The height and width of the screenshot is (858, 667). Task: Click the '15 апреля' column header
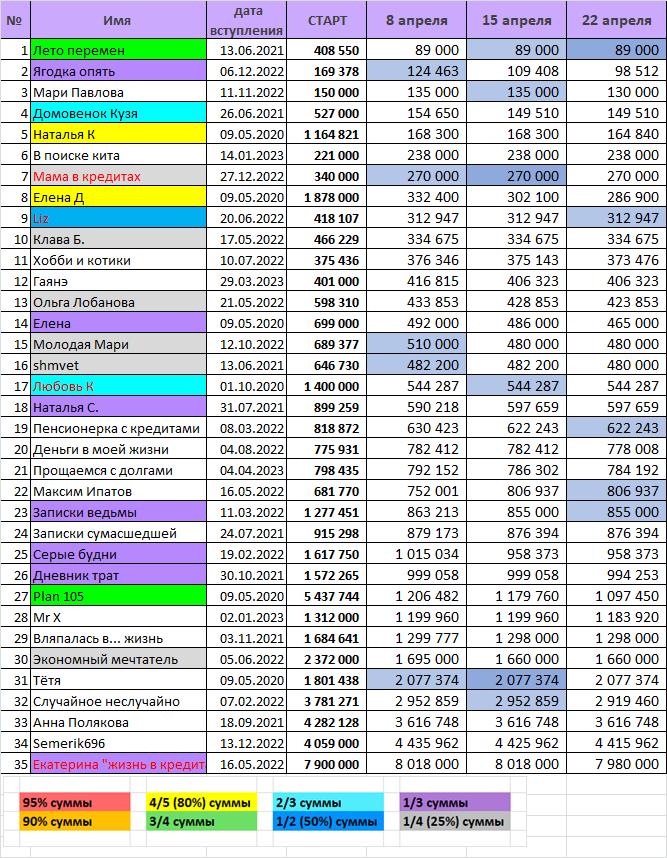point(517,20)
